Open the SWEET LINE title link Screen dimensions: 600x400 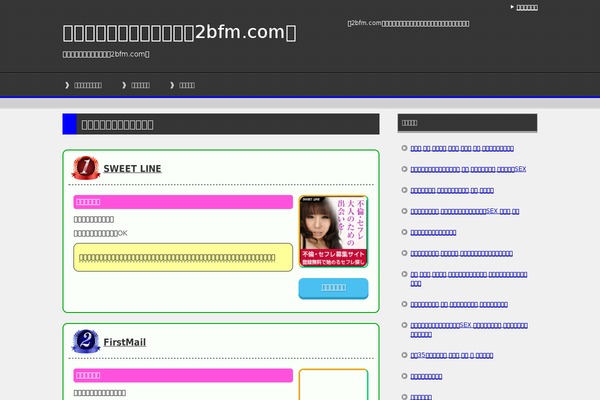pos(132,168)
